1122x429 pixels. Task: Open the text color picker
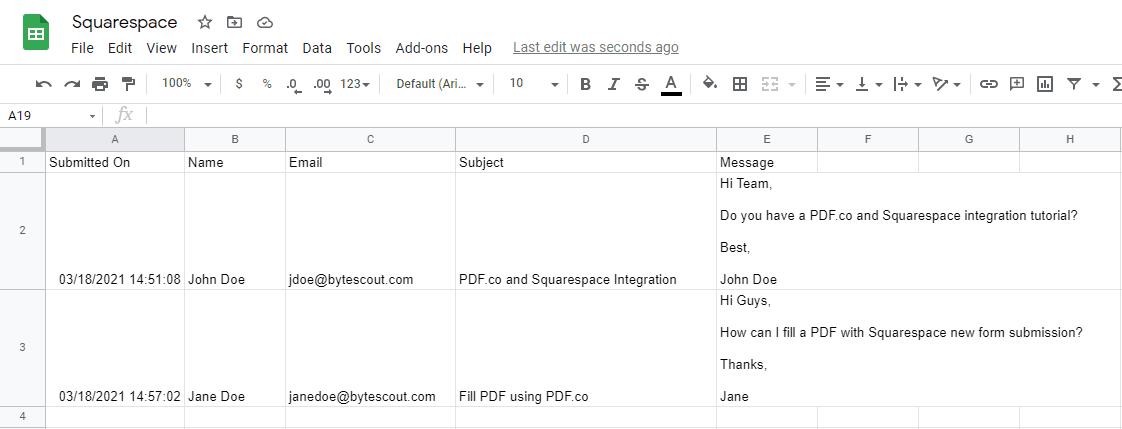(671, 84)
